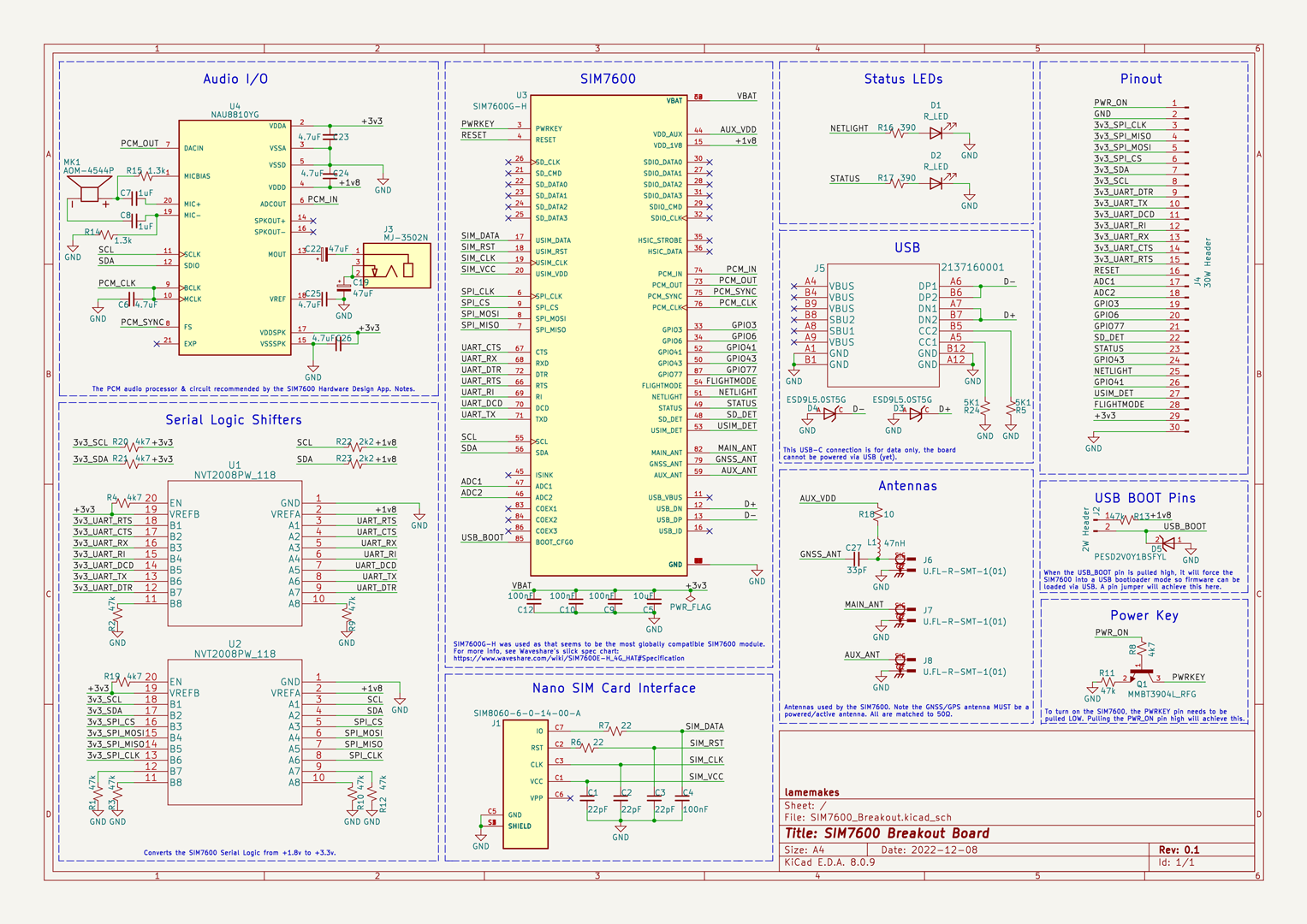Click the "KiCad E.D.A. 8.0.9" text
The image size is (1307, 924).
click(829, 862)
